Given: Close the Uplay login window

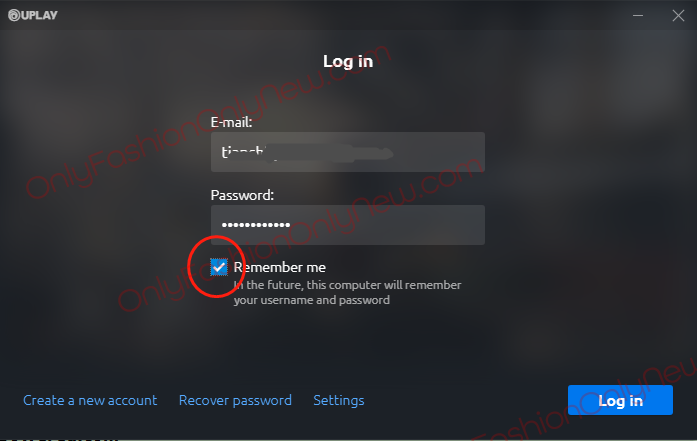Looking at the screenshot, I should 678,16.
